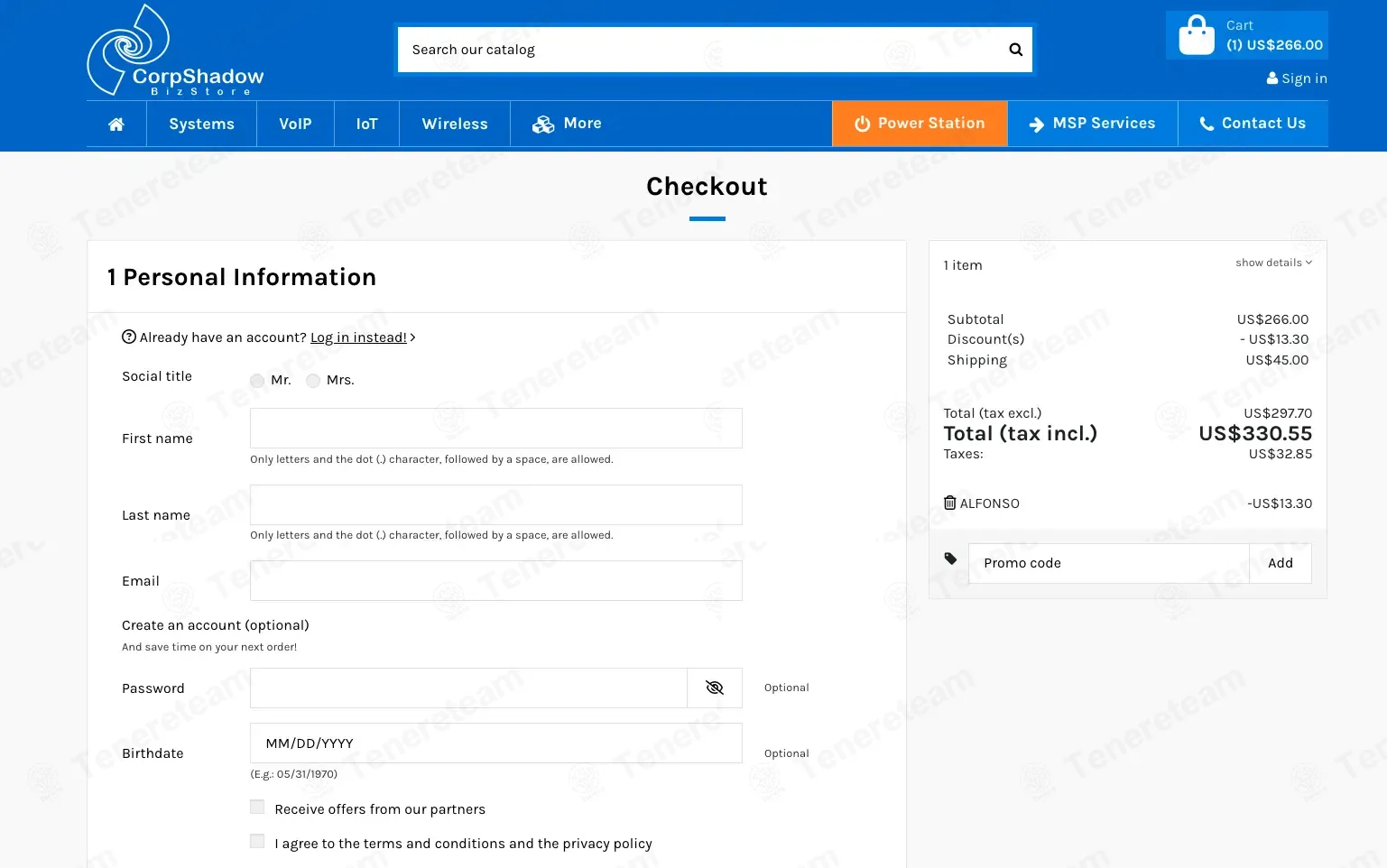Click the Cart total US$266.00
This screenshot has width=1387, height=868.
(1274, 45)
